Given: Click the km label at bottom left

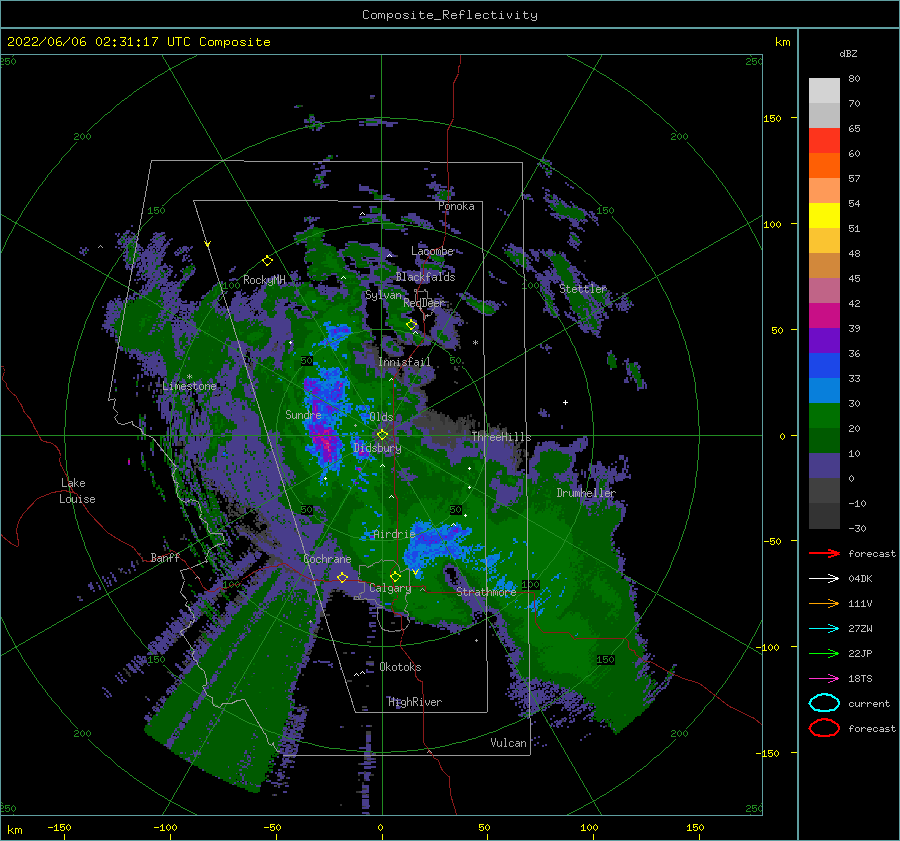Looking at the screenshot, I should 14,830.
